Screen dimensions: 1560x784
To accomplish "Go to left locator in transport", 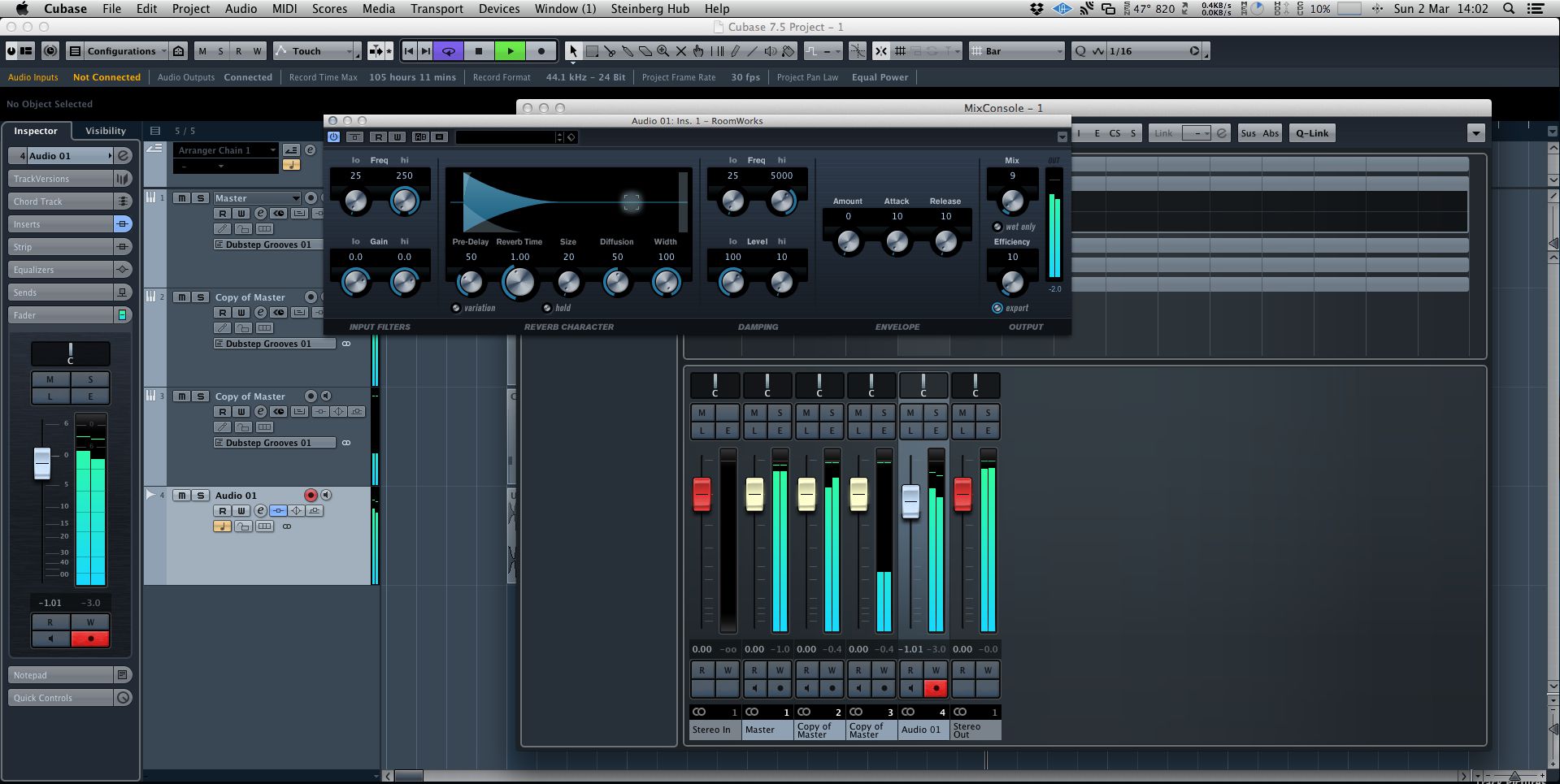I will click(x=409, y=51).
